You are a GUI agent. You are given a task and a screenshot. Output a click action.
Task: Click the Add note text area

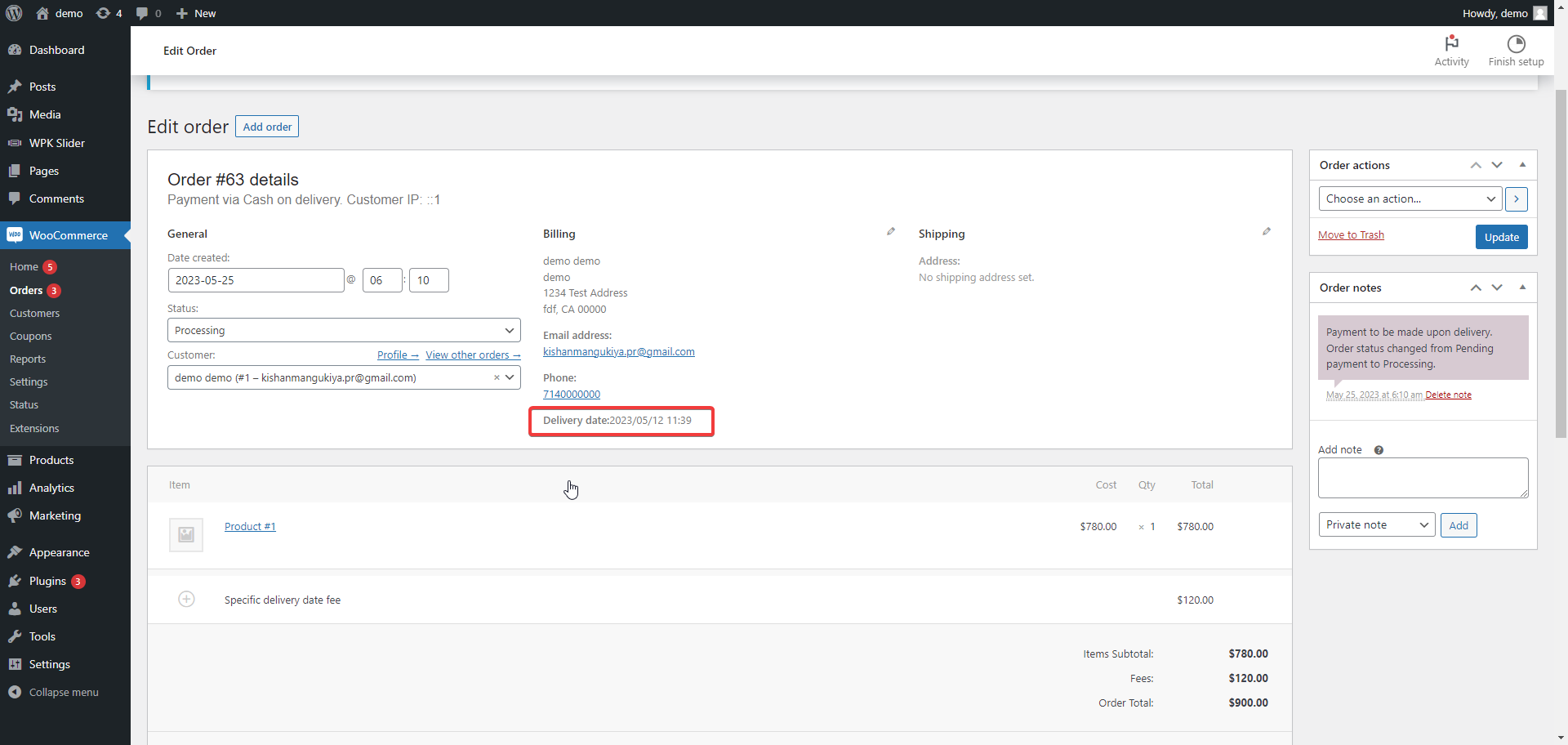coord(1423,478)
